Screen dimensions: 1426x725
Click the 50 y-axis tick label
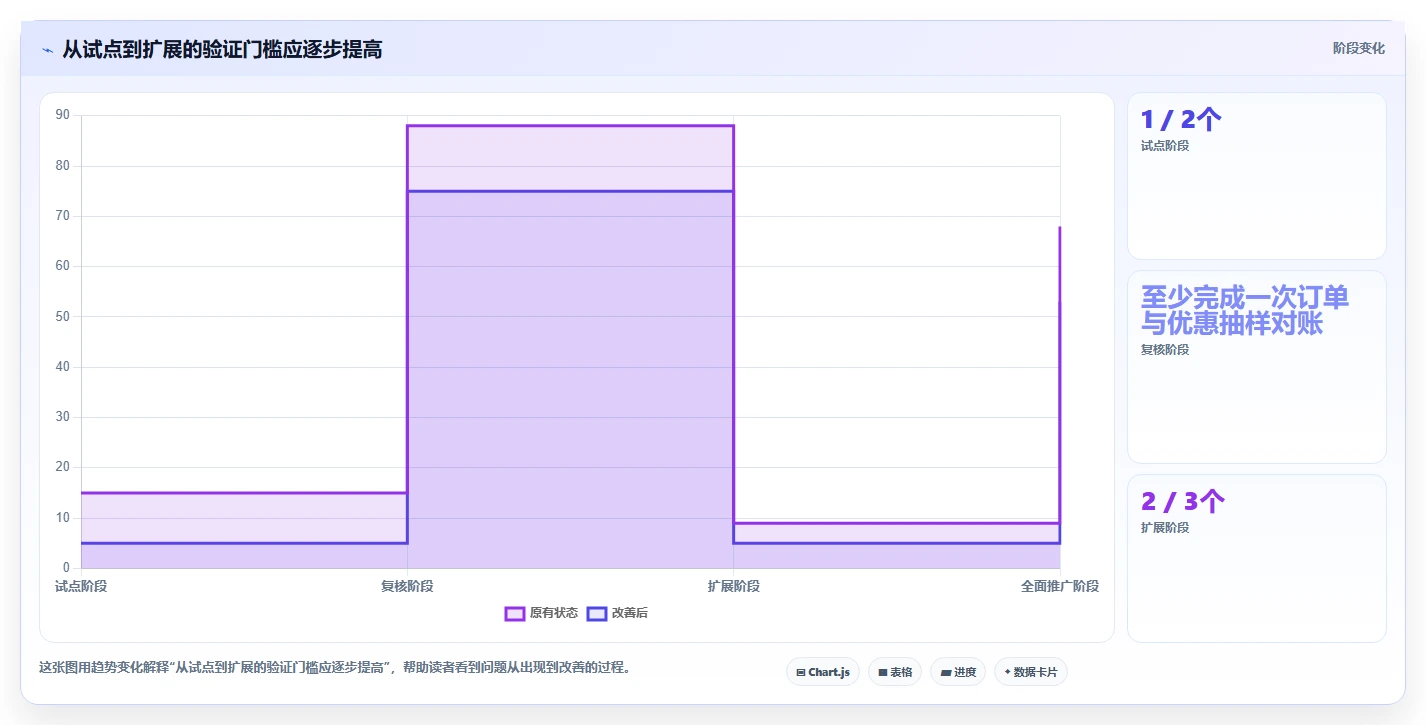pyautogui.click(x=63, y=316)
